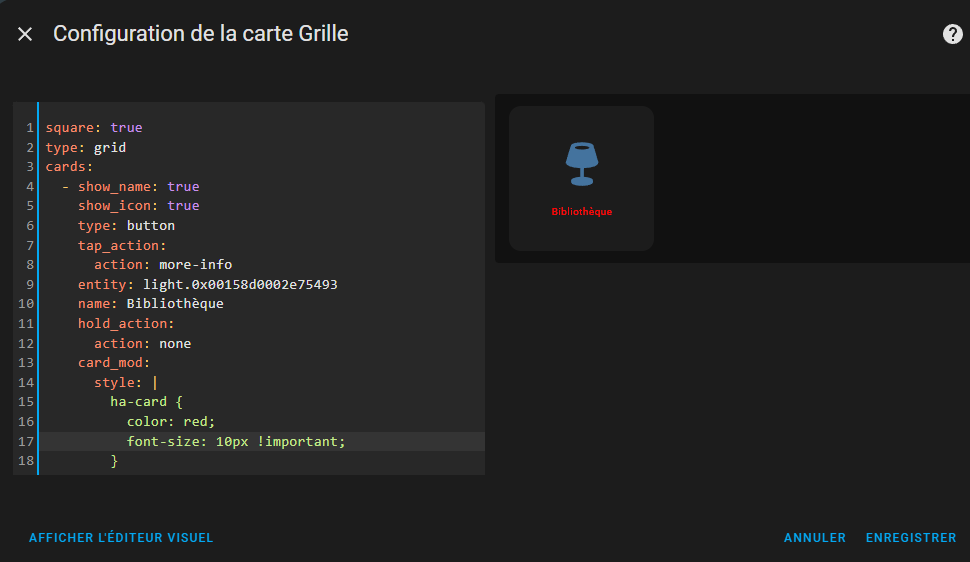The width and height of the screenshot is (970, 562).
Task: Click 'action: none' text
Action: (143, 343)
